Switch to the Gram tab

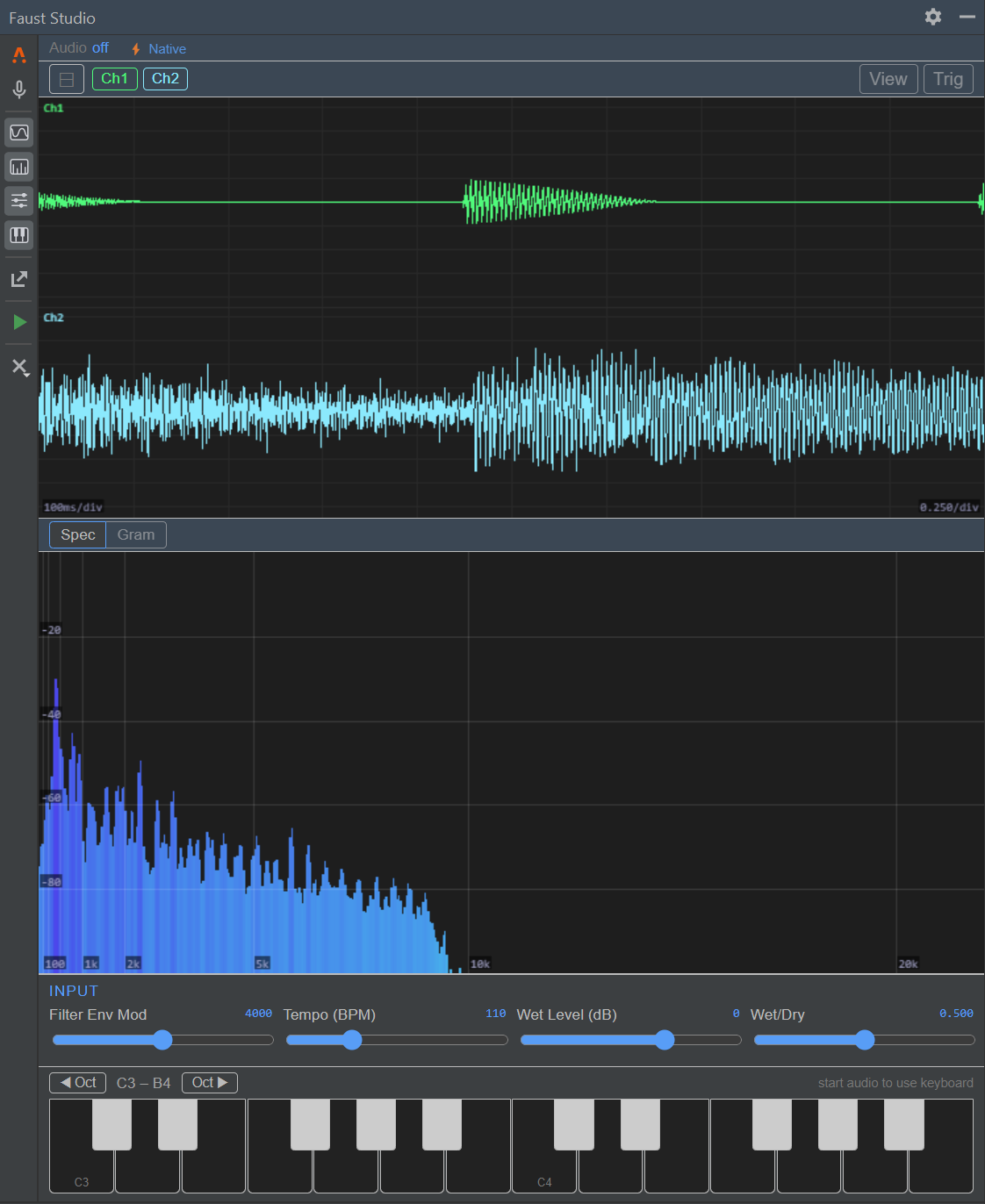(136, 534)
